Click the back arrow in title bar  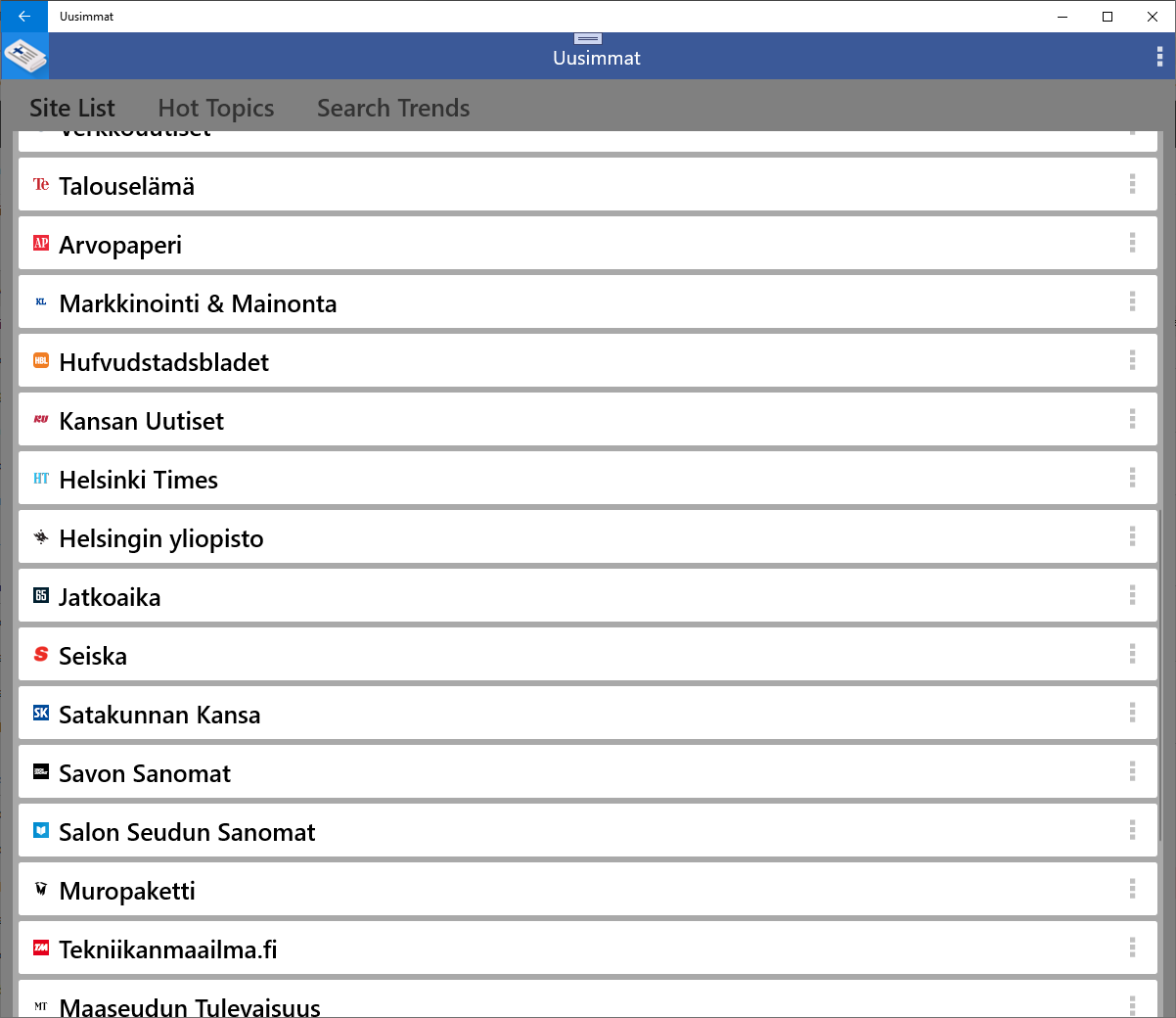23,17
